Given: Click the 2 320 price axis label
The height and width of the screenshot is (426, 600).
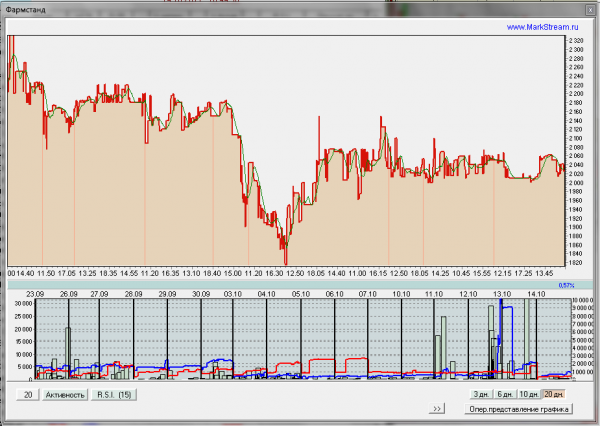Looking at the screenshot, I should [x=576, y=41].
